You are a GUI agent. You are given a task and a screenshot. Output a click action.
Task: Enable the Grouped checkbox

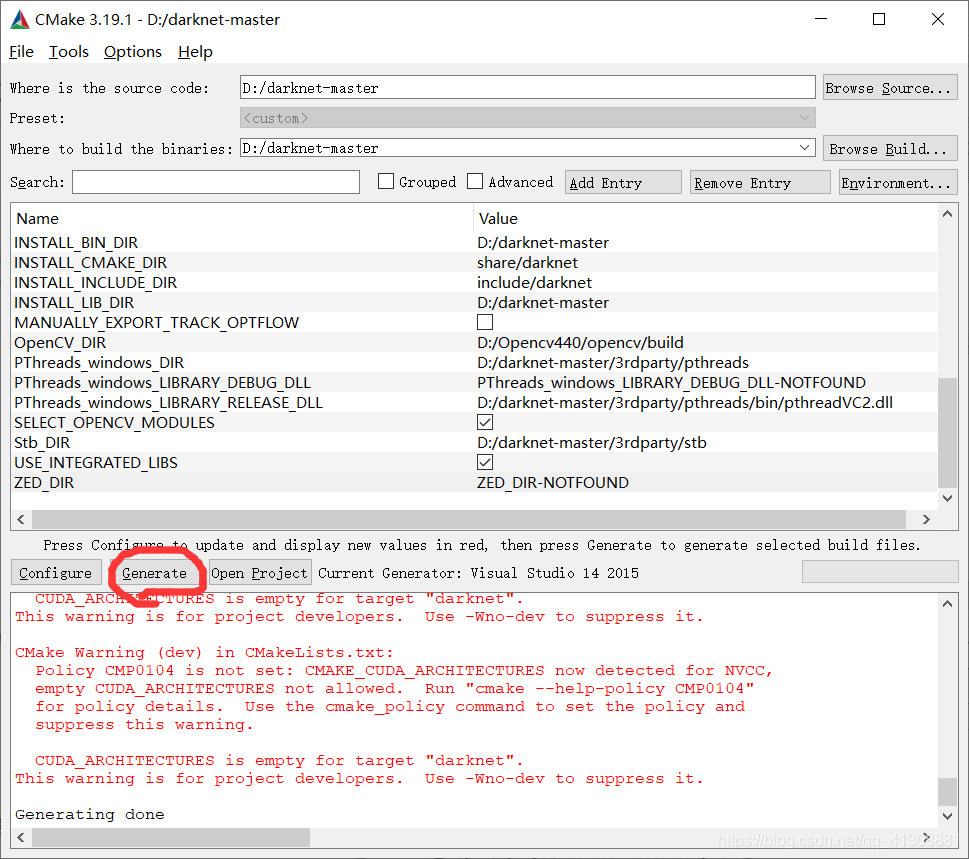click(x=386, y=181)
